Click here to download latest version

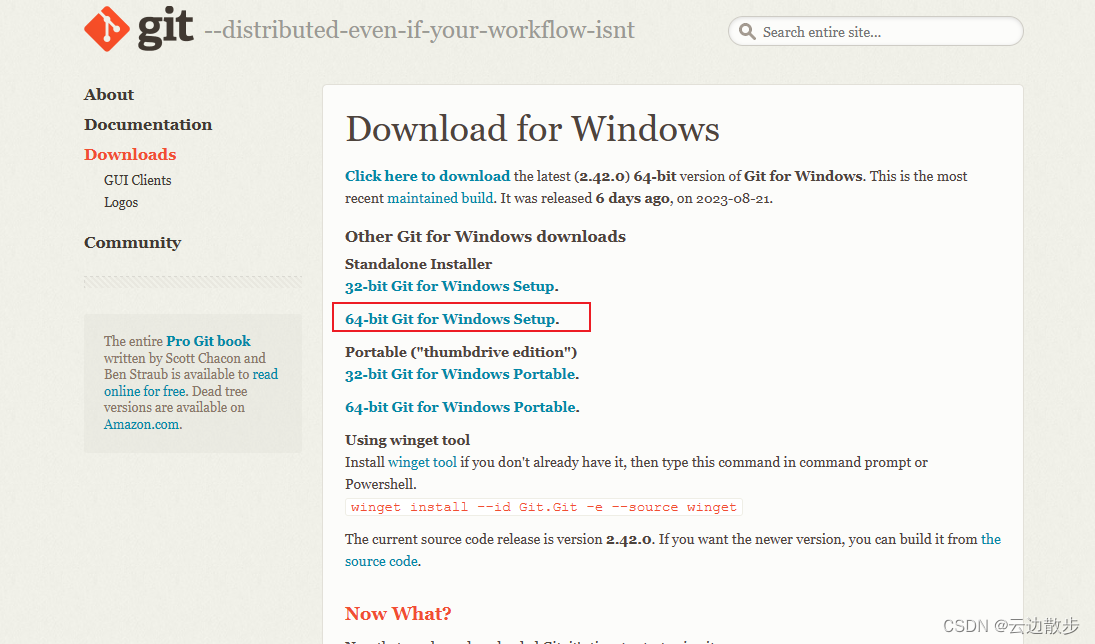click(x=427, y=176)
